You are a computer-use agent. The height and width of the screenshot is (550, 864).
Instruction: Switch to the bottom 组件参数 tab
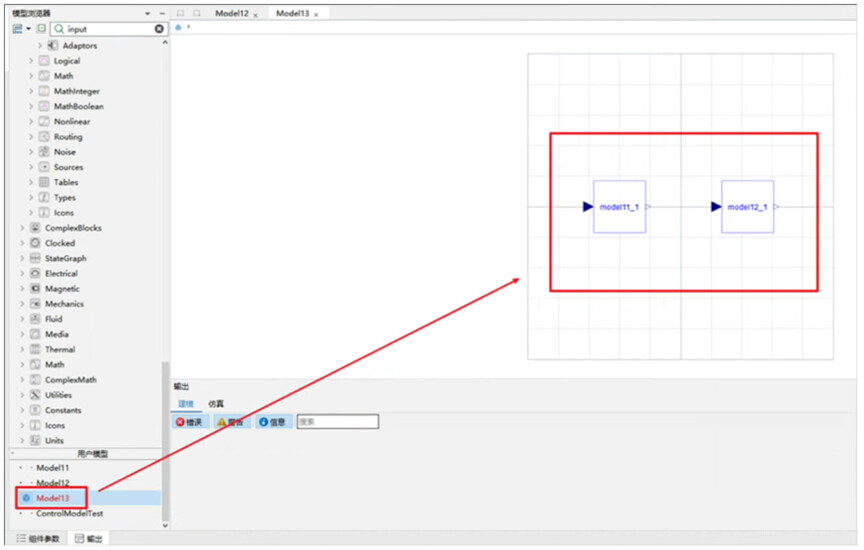38,538
